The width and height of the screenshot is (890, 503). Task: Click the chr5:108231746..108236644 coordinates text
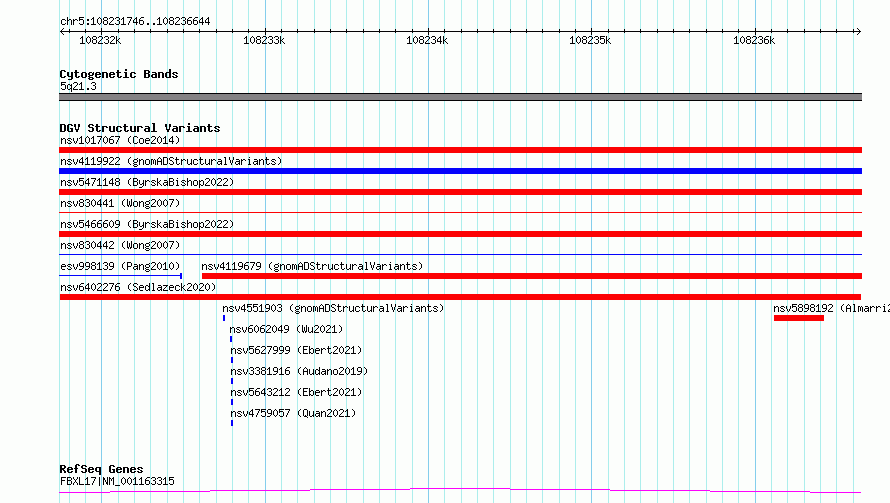coord(135,21)
